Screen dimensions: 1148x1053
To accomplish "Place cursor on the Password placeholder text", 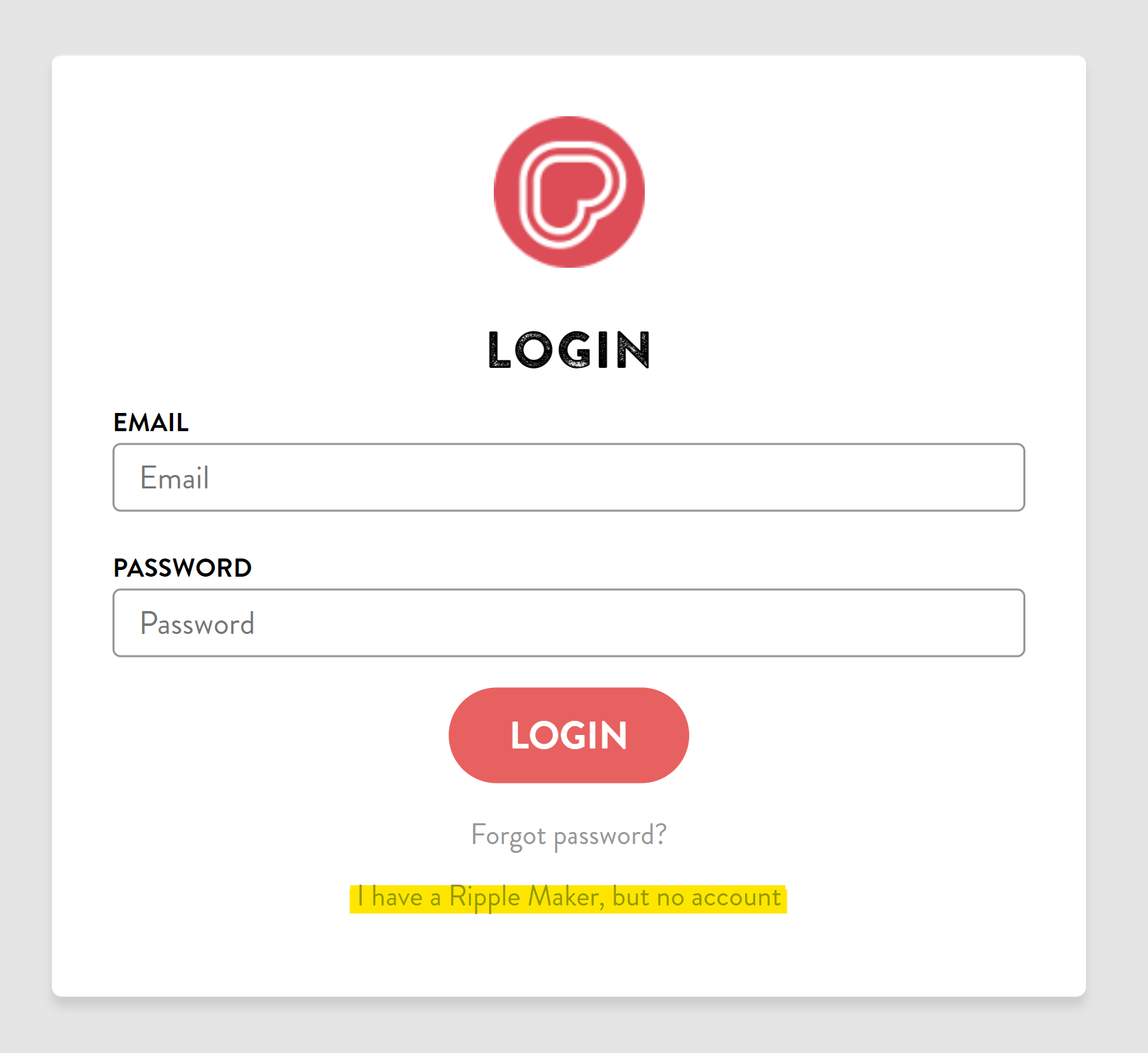I will pyautogui.click(x=197, y=623).
